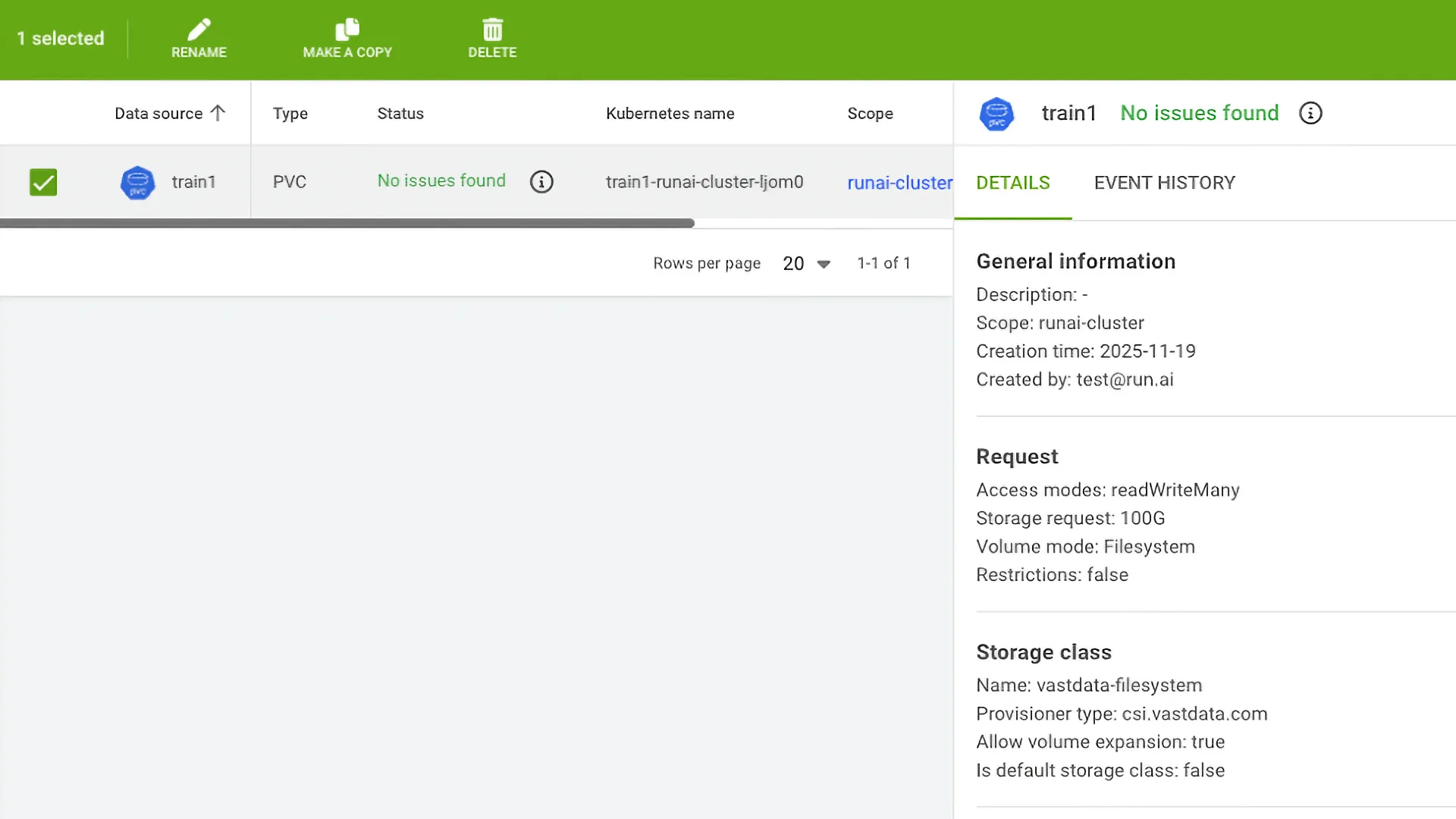The image size is (1456, 819).
Task: Click the Delete trash icon
Action: [x=493, y=30]
